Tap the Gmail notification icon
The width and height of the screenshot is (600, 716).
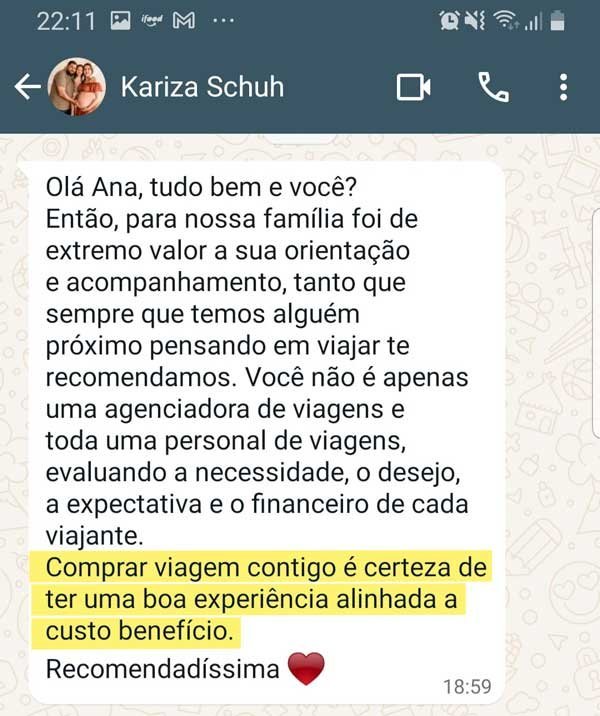tap(184, 21)
